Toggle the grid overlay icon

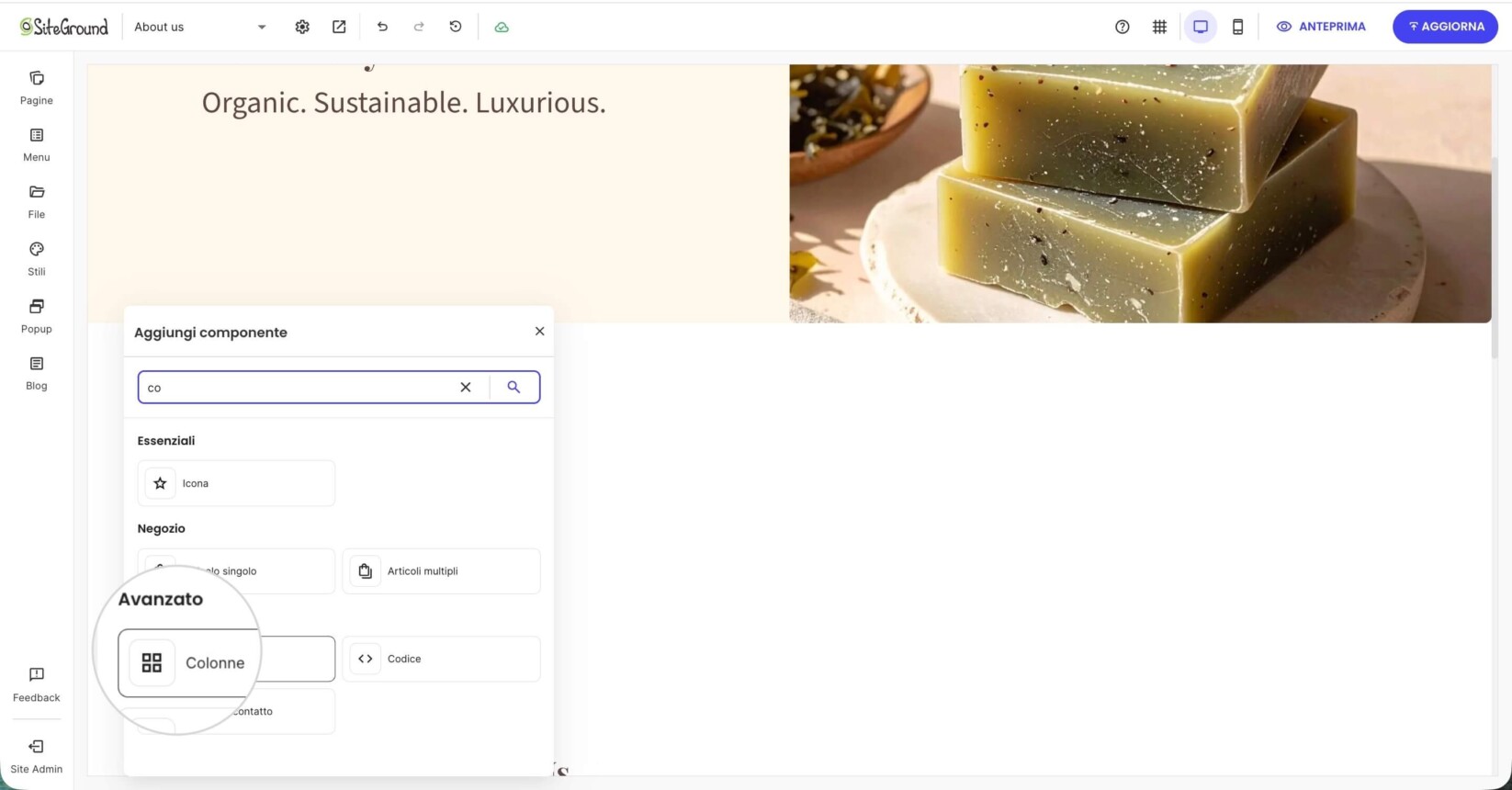(1159, 27)
